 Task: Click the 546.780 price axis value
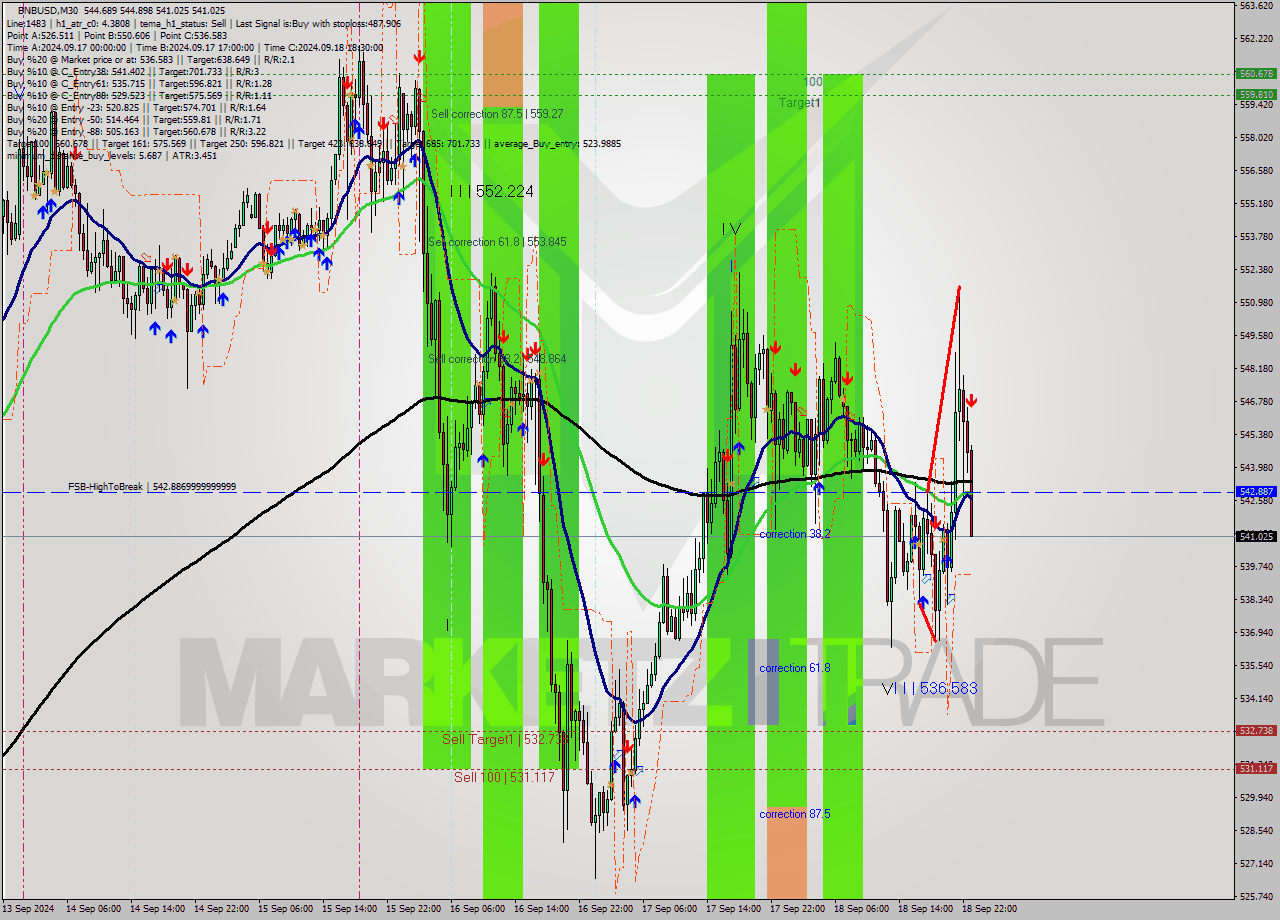1256,402
